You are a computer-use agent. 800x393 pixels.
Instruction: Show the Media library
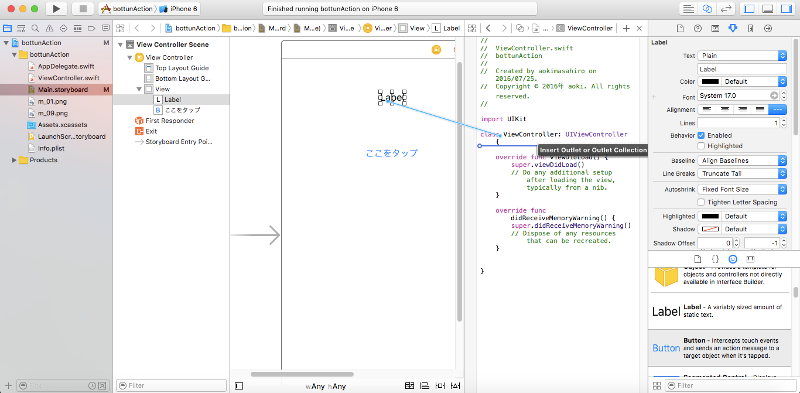[x=751, y=259]
